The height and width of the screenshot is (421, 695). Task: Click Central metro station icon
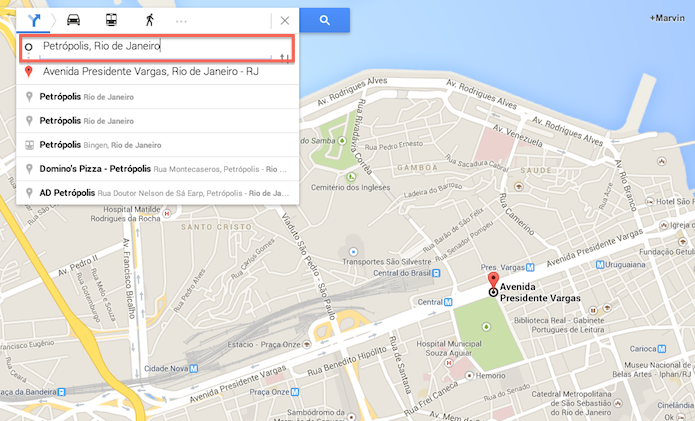coord(448,302)
